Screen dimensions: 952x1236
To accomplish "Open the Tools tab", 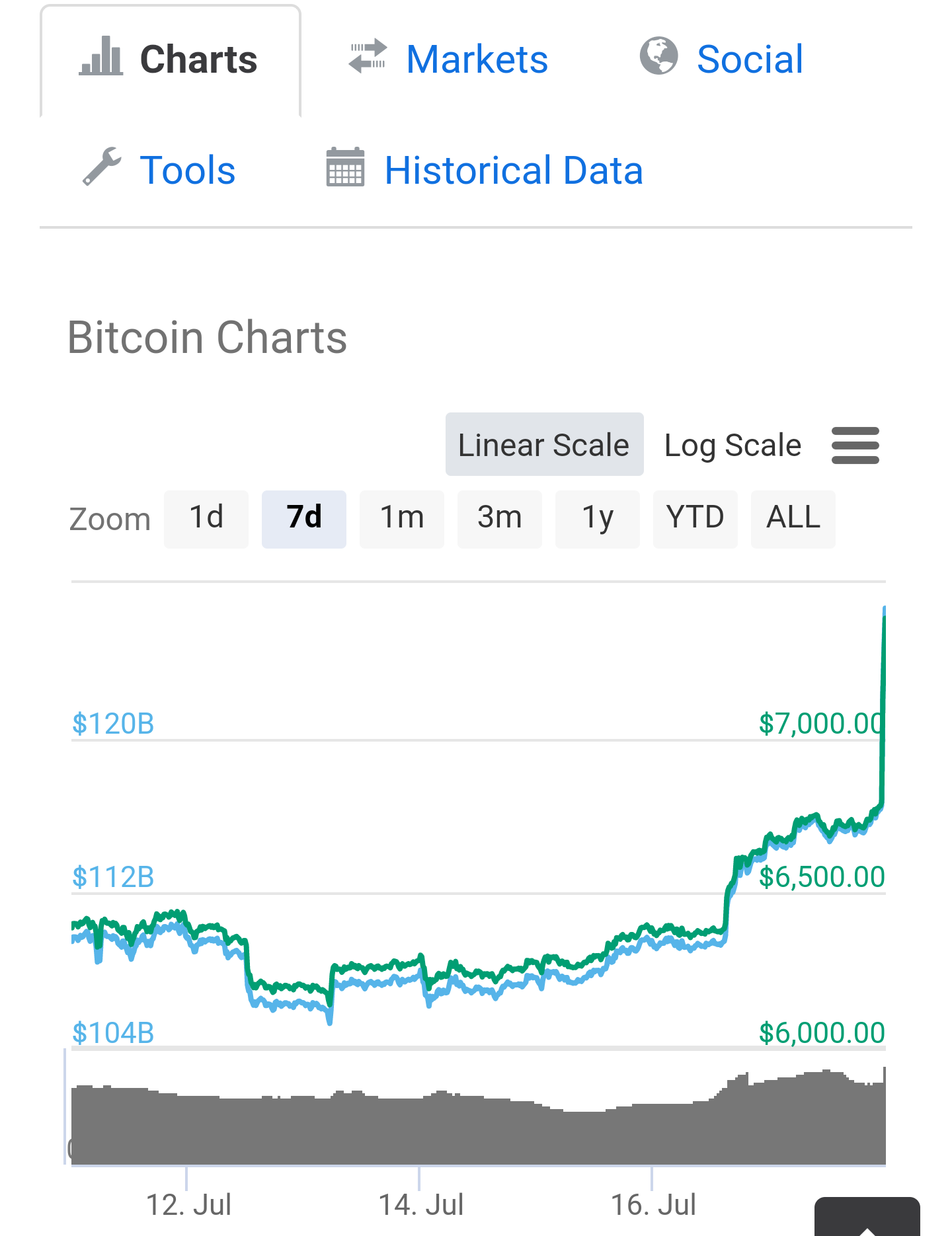I will tap(188, 171).
